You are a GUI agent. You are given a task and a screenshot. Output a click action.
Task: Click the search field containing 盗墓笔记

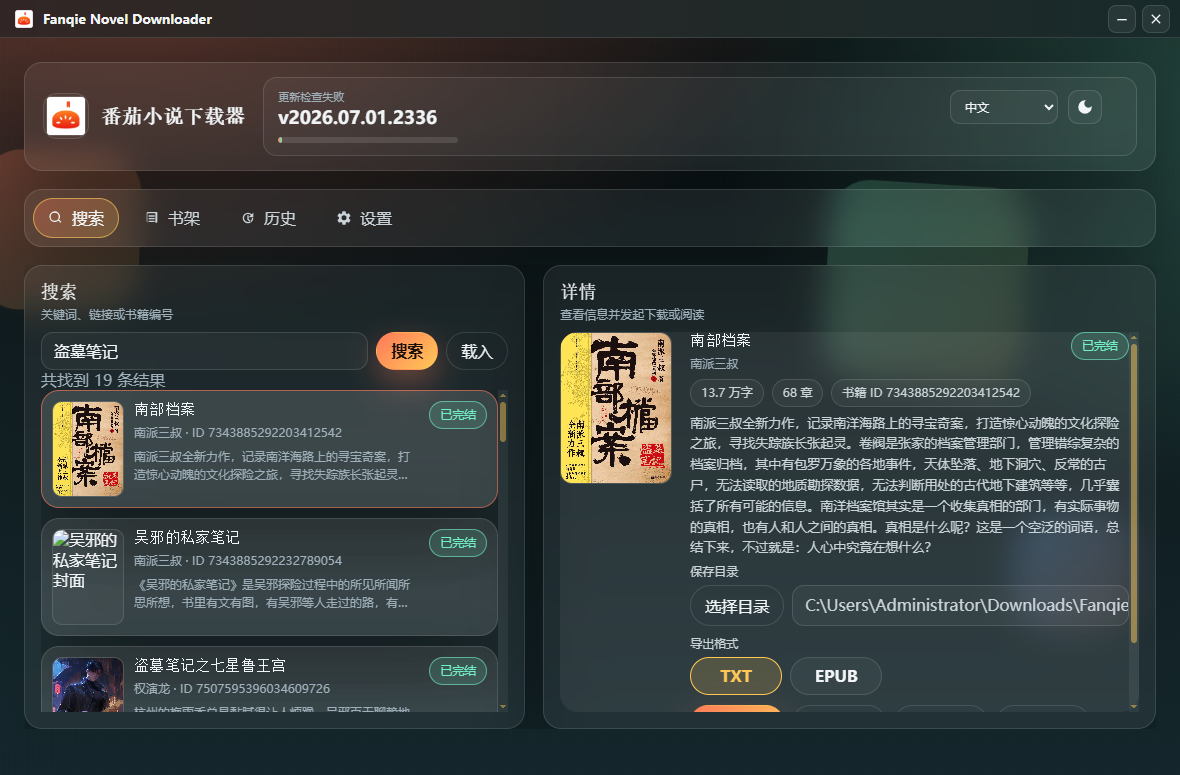click(204, 351)
